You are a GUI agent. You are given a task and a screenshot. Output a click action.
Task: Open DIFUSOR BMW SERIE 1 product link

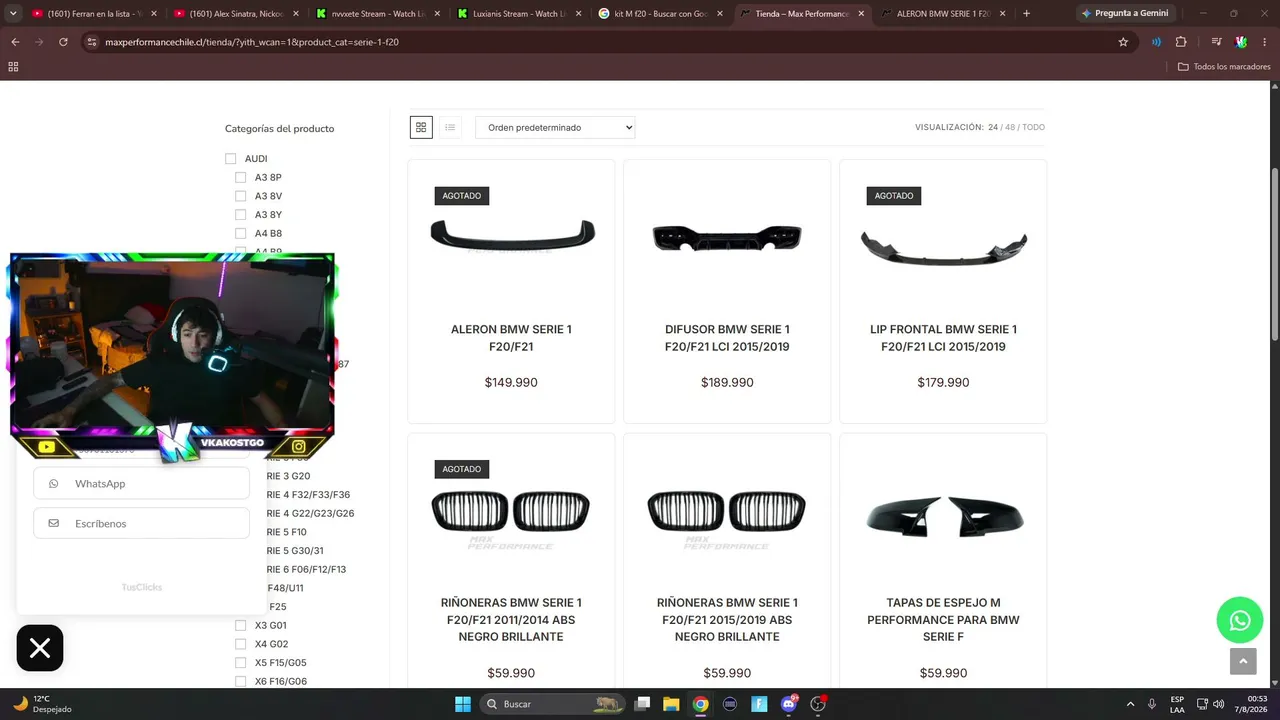click(727, 338)
